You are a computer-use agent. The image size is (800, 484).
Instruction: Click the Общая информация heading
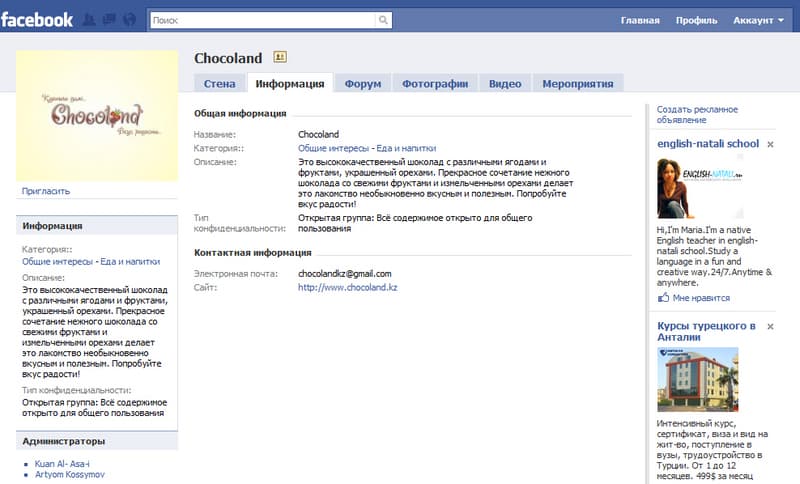click(x=240, y=113)
